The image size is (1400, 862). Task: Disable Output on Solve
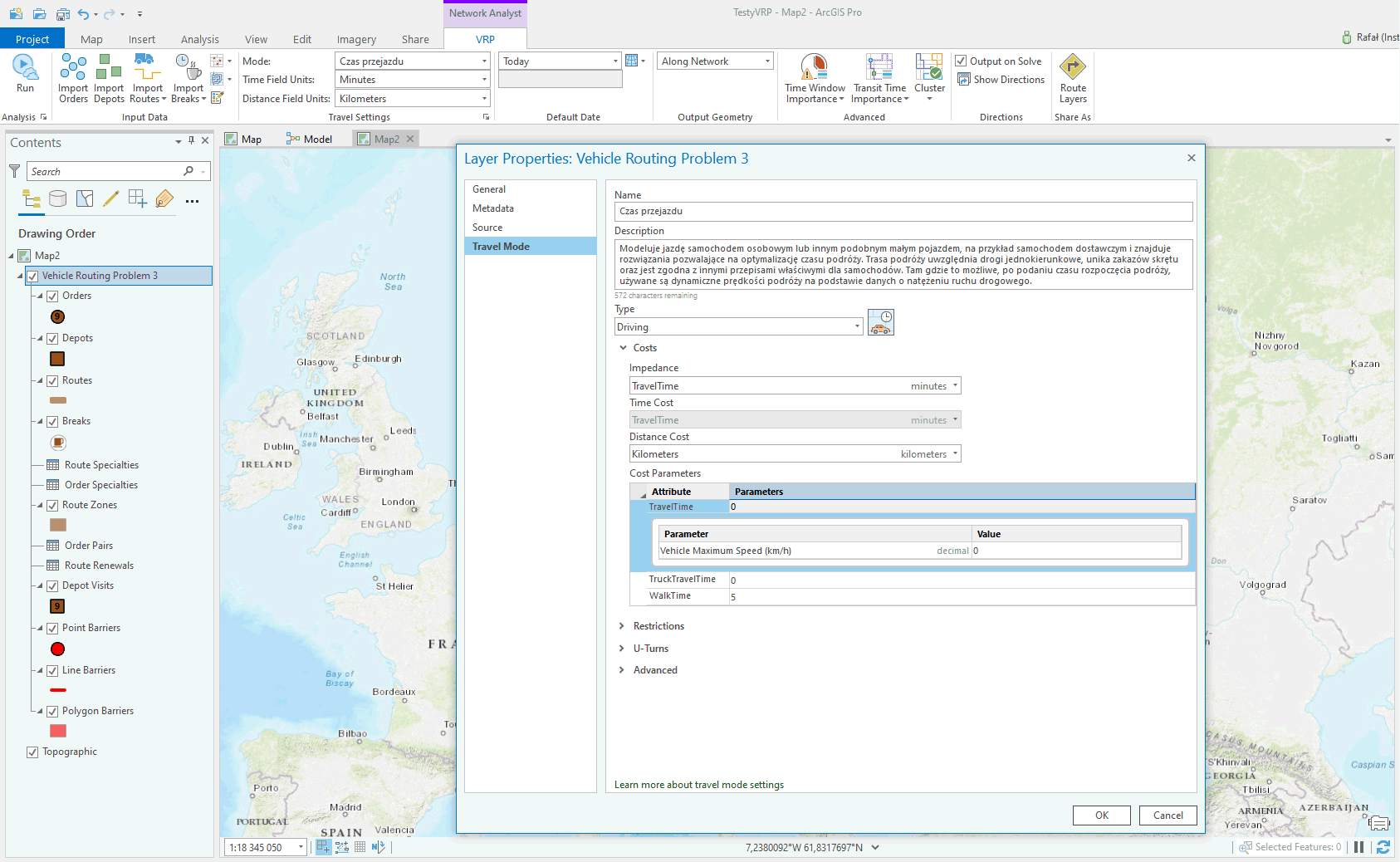click(961, 61)
